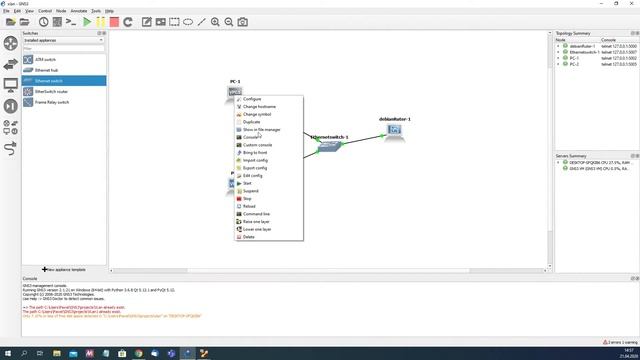Open snapshot manager clock icon
The image size is (640, 360).
(43, 22)
